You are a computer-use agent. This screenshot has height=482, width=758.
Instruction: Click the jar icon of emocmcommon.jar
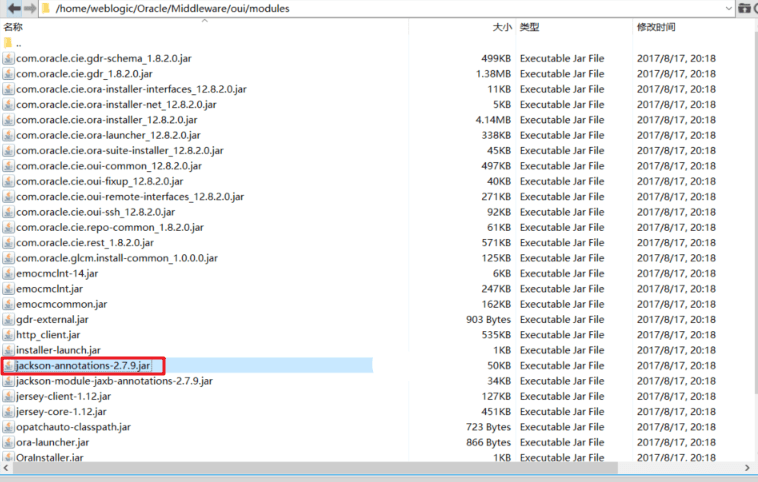click(8, 304)
